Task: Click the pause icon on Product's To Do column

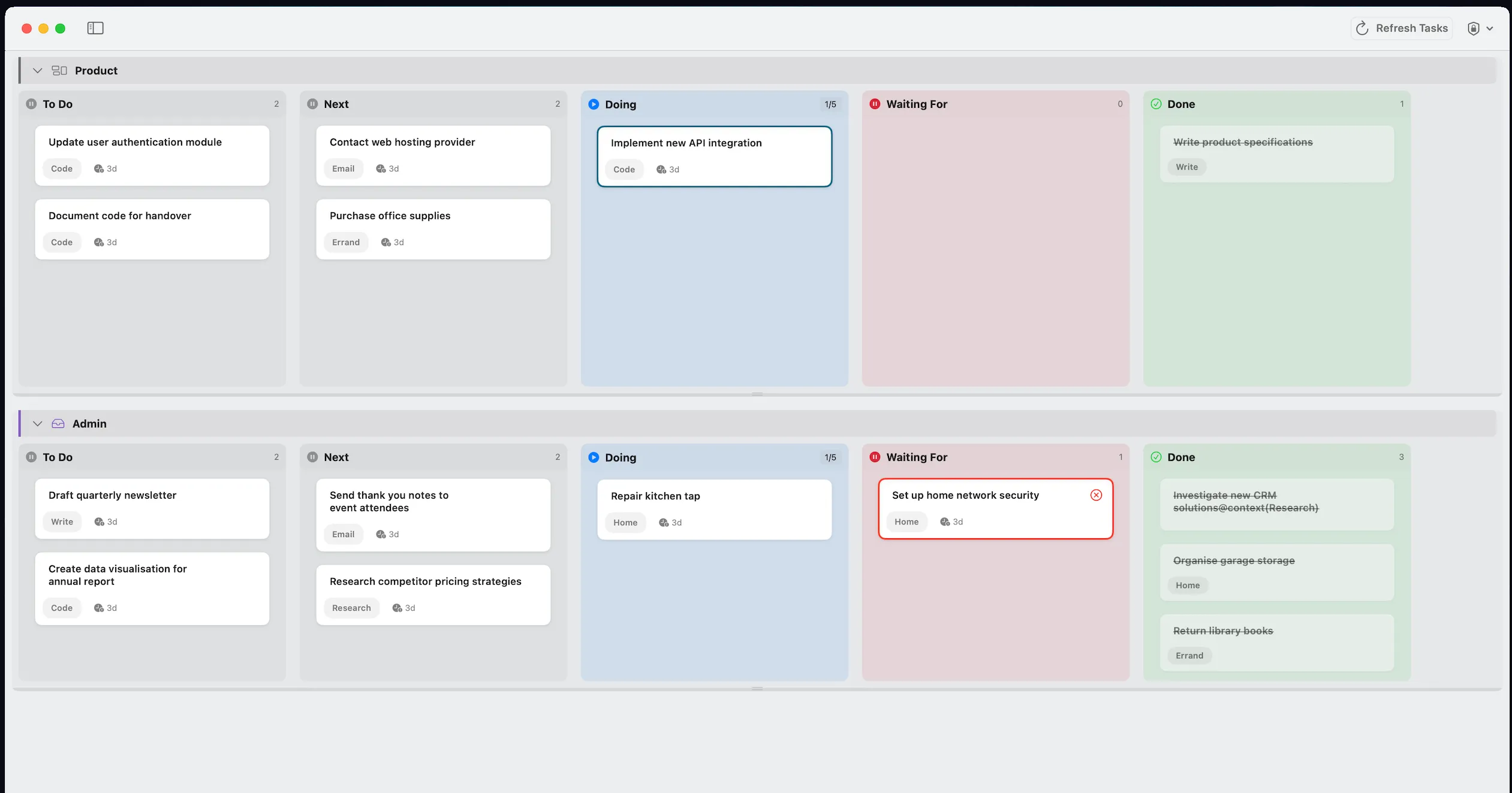Action: [32, 104]
